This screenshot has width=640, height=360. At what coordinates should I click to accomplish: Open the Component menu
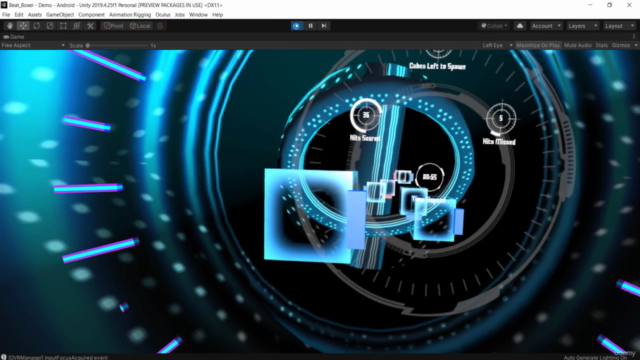pyautogui.click(x=91, y=15)
